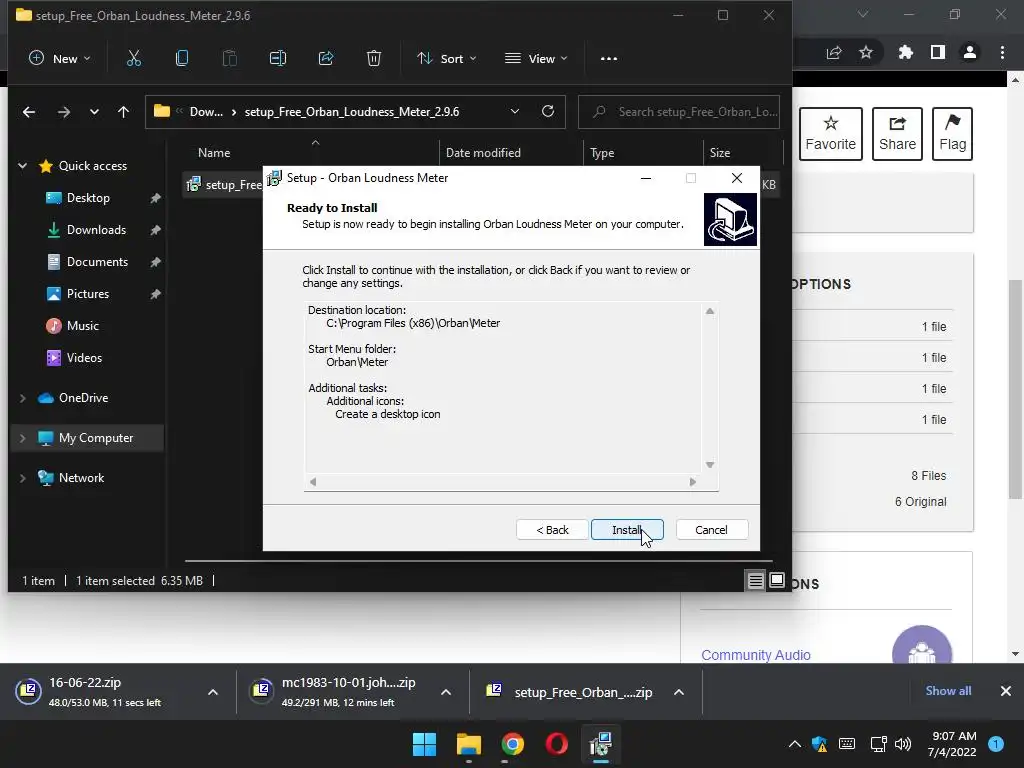Open the browser extensions puzzle icon
The width and height of the screenshot is (1024, 768).
click(x=905, y=52)
